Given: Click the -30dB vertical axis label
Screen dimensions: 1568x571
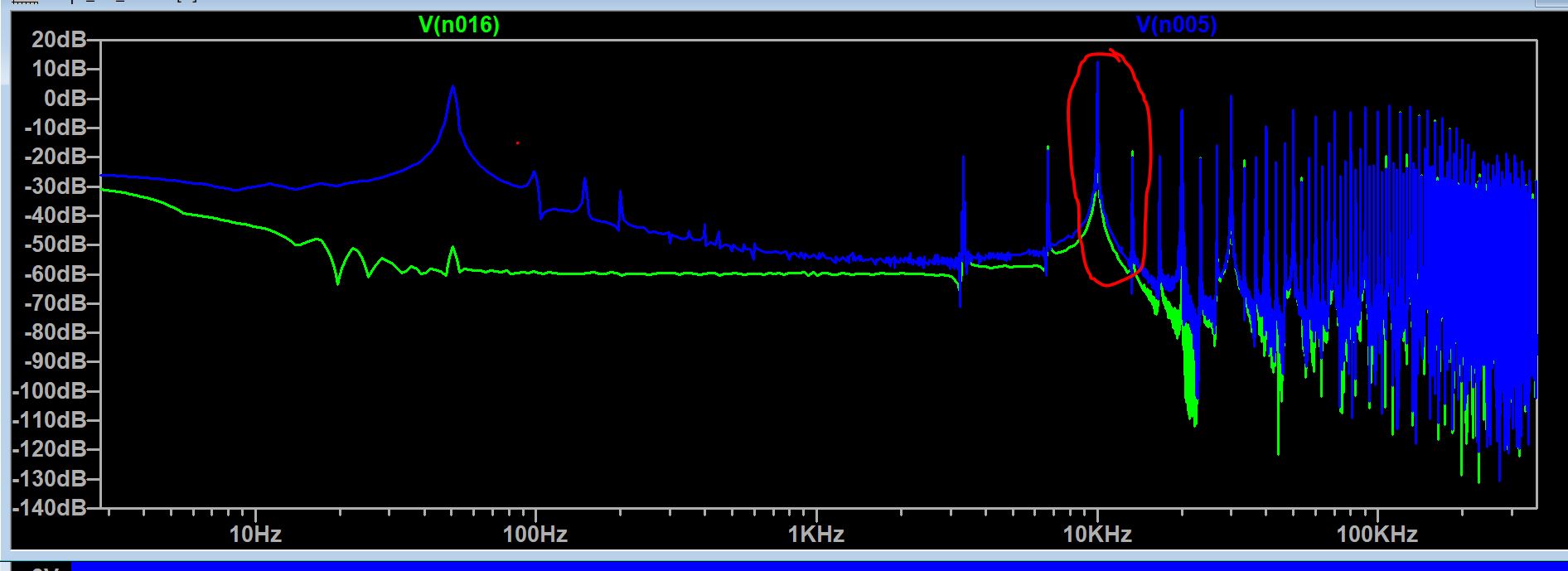Looking at the screenshot, I should (55, 186).
